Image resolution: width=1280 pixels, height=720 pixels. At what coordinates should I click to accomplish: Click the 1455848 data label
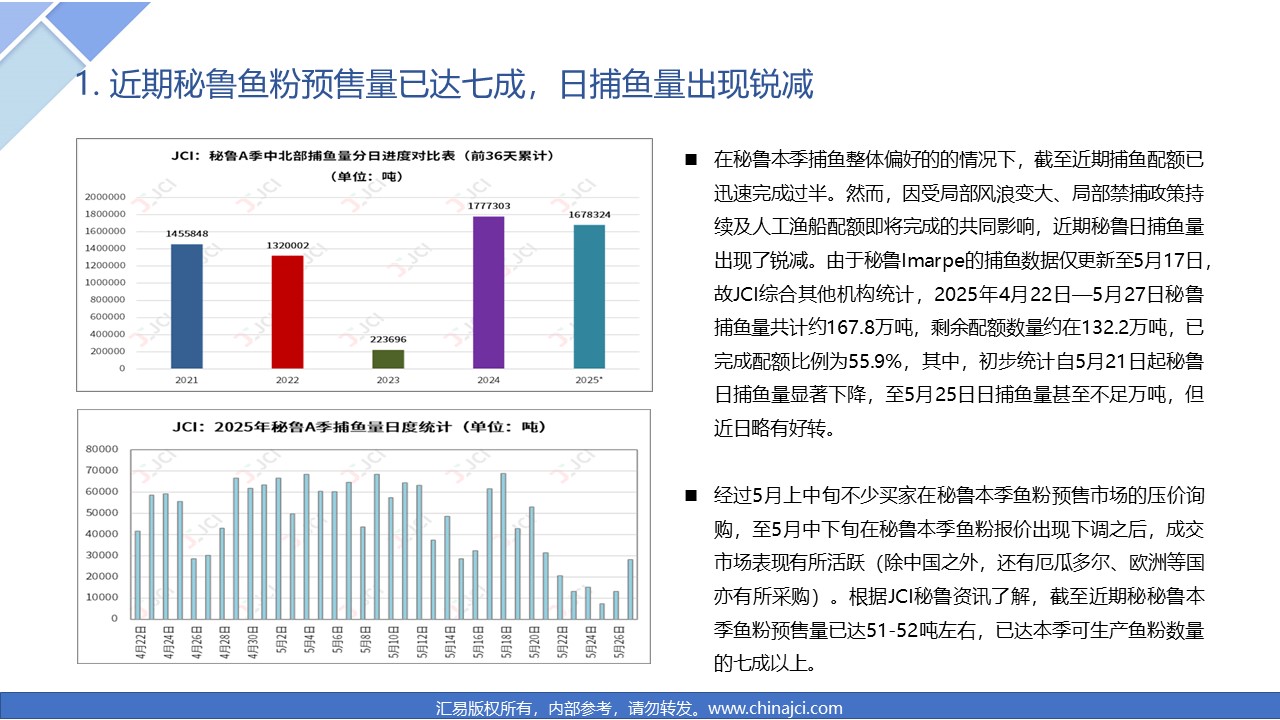coord(186,233)
